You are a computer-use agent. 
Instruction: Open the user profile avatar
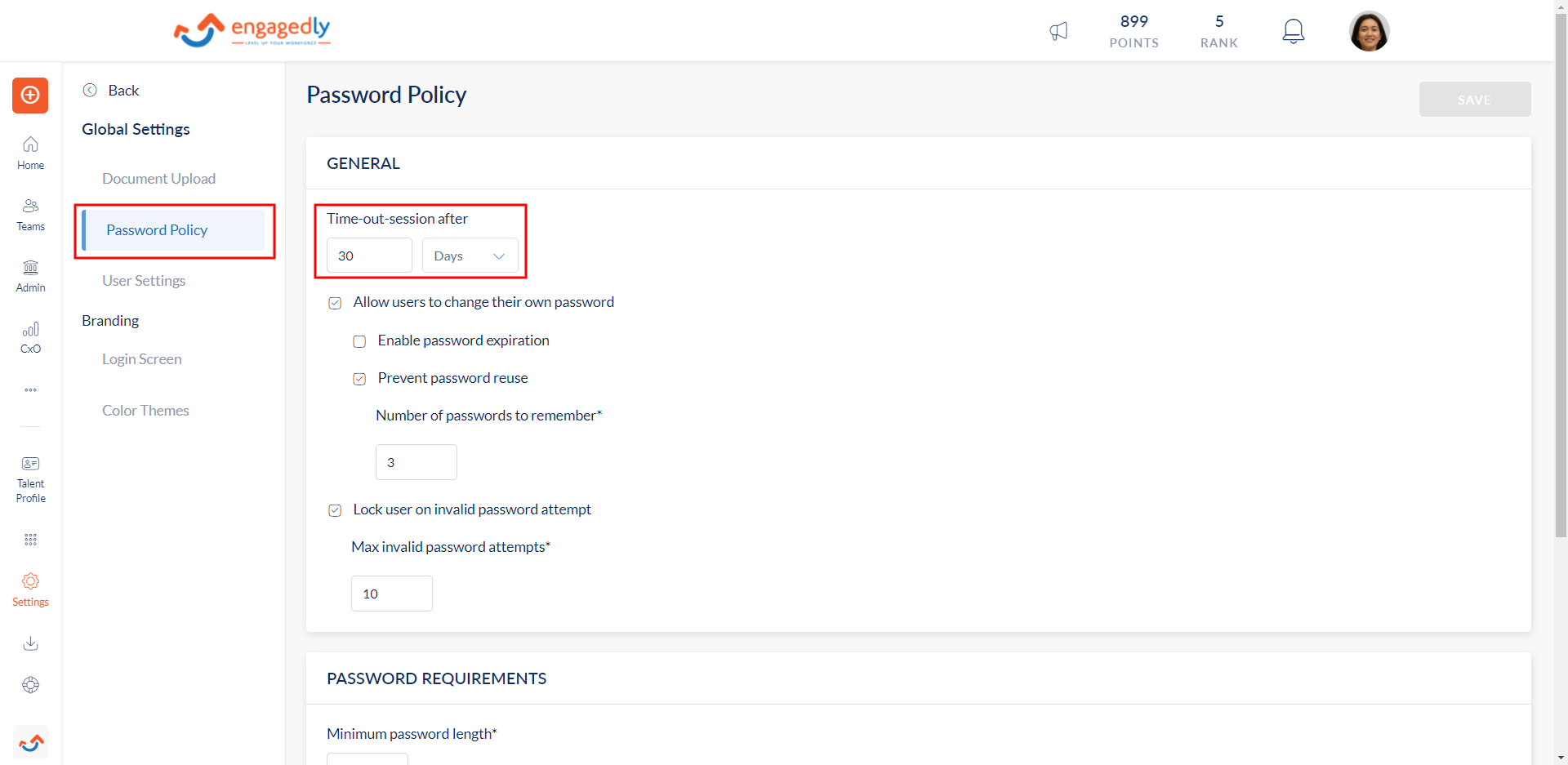point(1370,31)
